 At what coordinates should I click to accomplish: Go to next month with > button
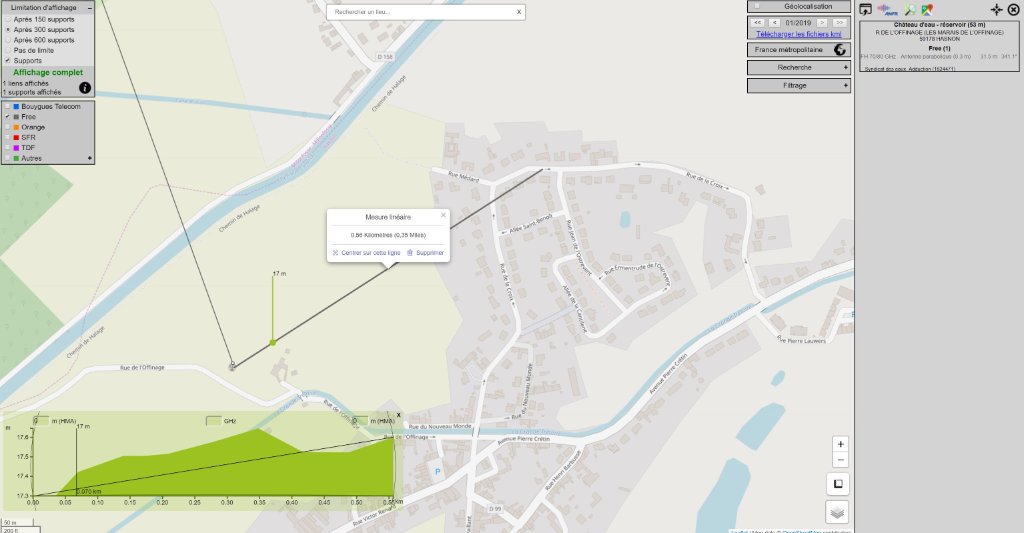click(x=822, y=23)
